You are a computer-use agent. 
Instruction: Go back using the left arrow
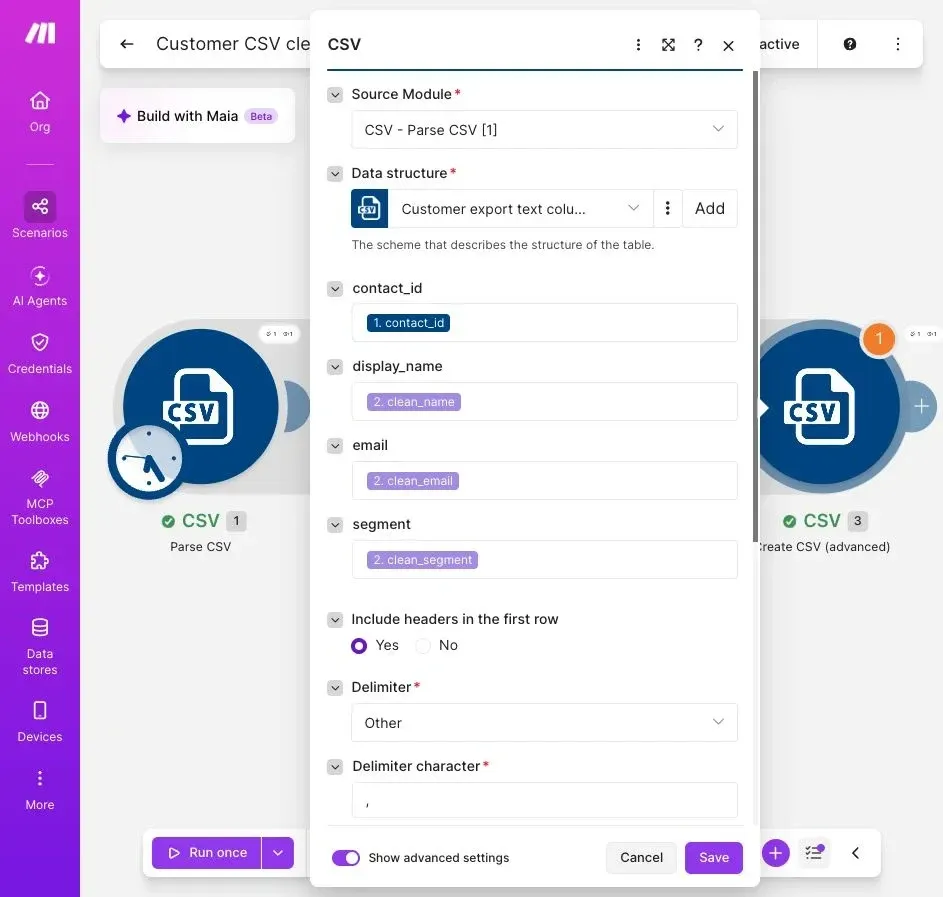pyautogui.click(x=126, y=44)
